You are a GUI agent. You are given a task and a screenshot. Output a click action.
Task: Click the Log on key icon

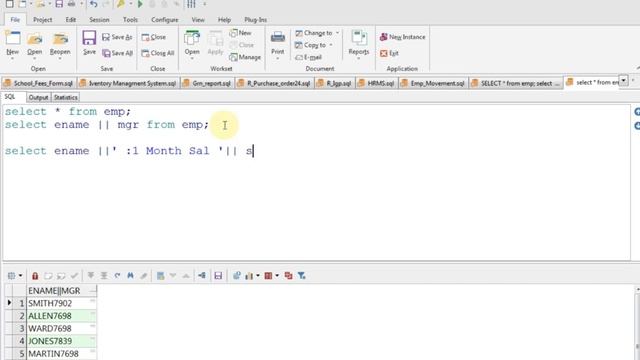pos(121,4)
